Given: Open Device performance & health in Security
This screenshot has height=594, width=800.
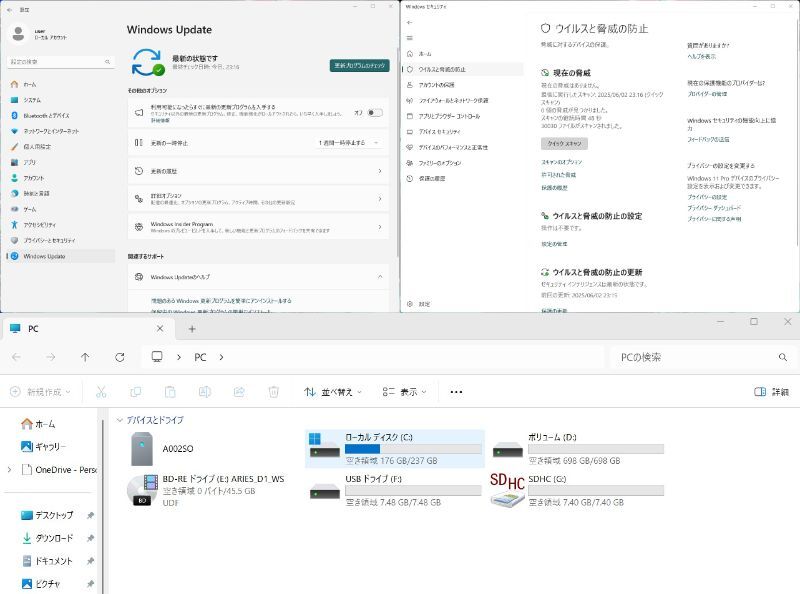Looking at the screenshot, I should tap(463, 147).
